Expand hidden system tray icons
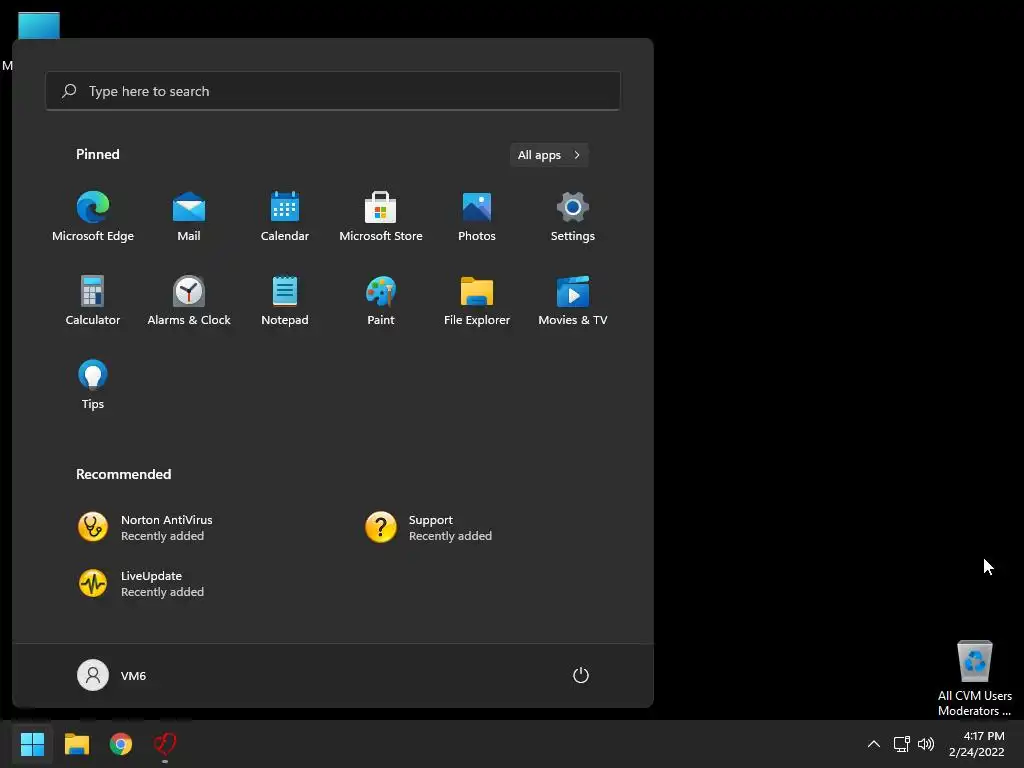 [x=873, y=744]
